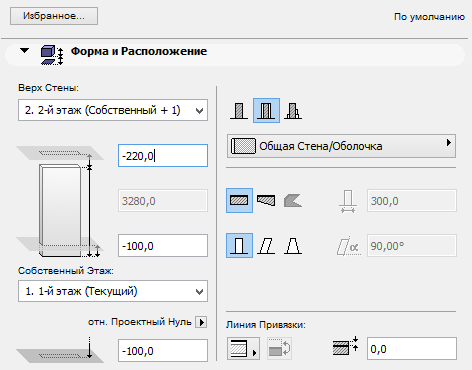Click the По умолчанию label
This screenshot has height=370, width=472.
pos(429,17)
